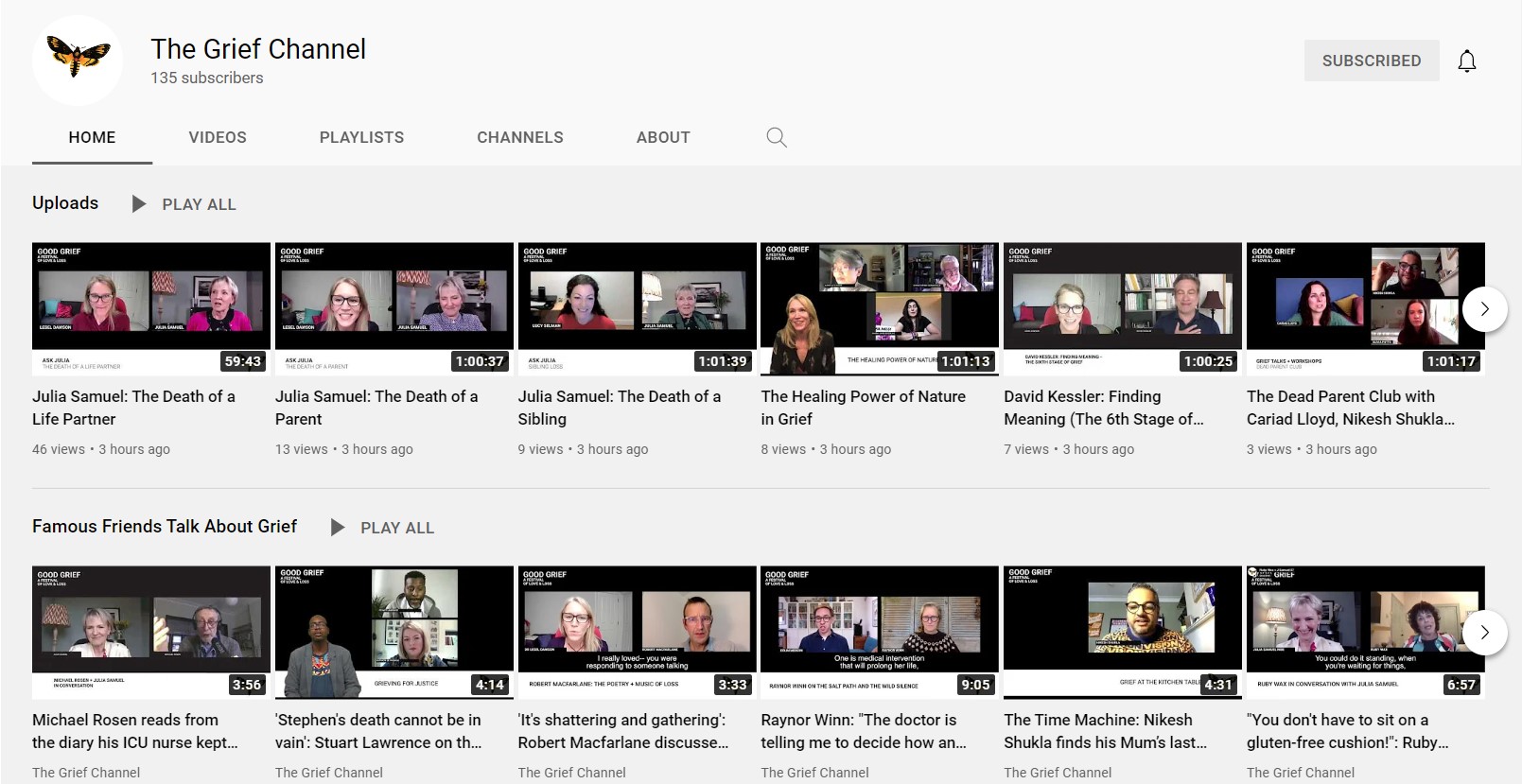The height and width of the screenshot is (784, 1522).
Task: Click PLAY ALL for Famous Friends
Action: pyautogui.click(x=397, y=528)
